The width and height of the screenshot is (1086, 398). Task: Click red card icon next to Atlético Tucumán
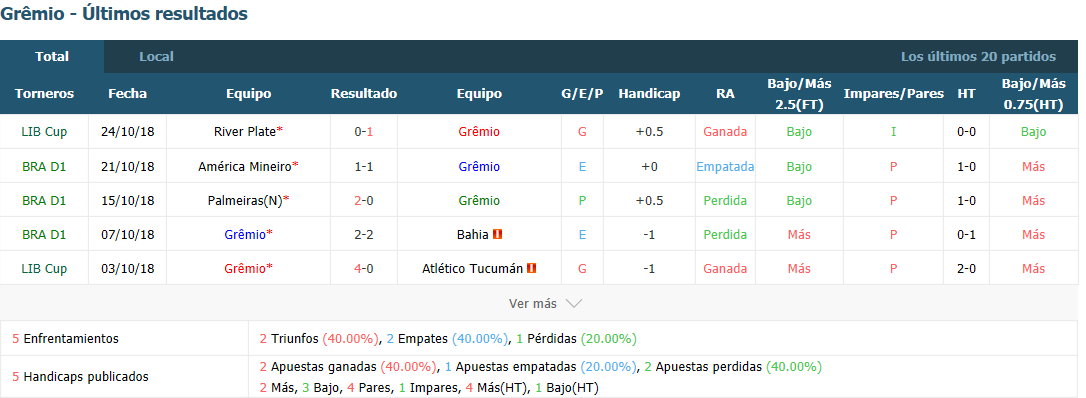(532, 269)
